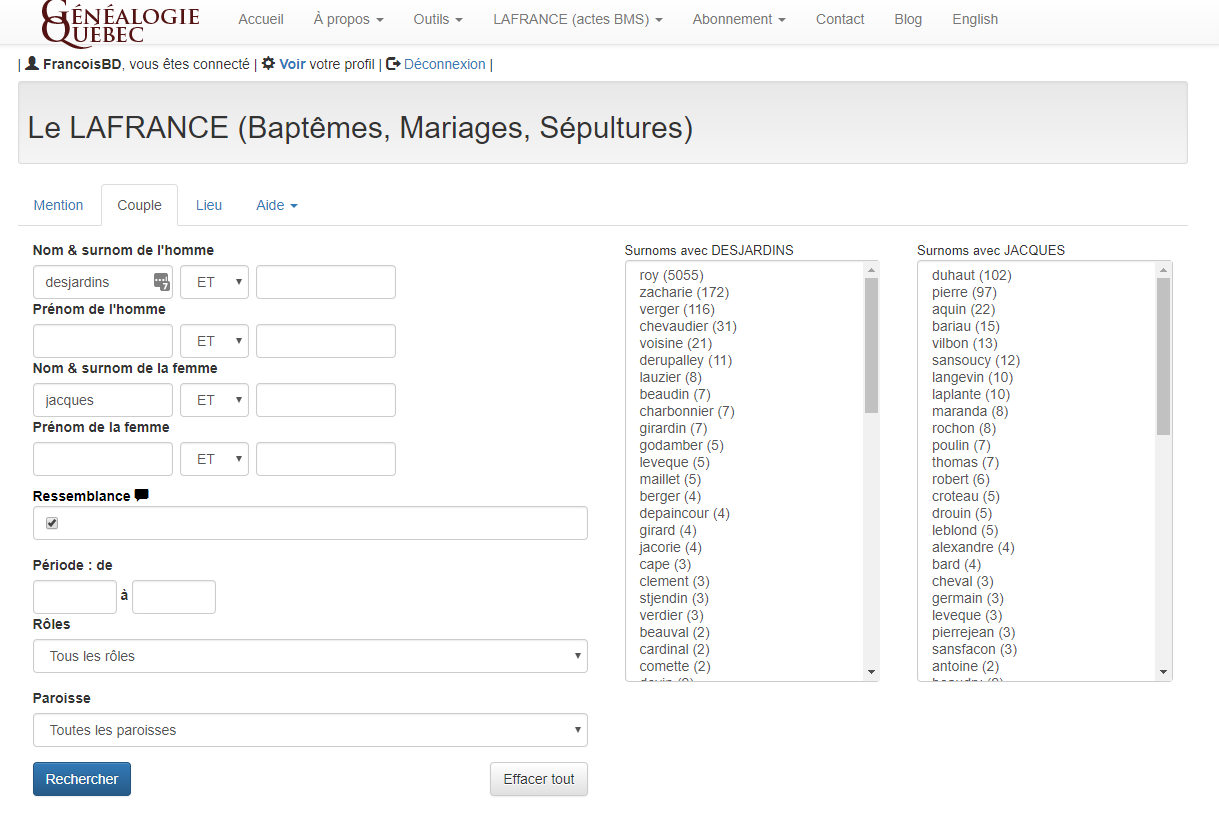Select 'voisine (21)' in the list
The image size is (1219, 813).
676,343
